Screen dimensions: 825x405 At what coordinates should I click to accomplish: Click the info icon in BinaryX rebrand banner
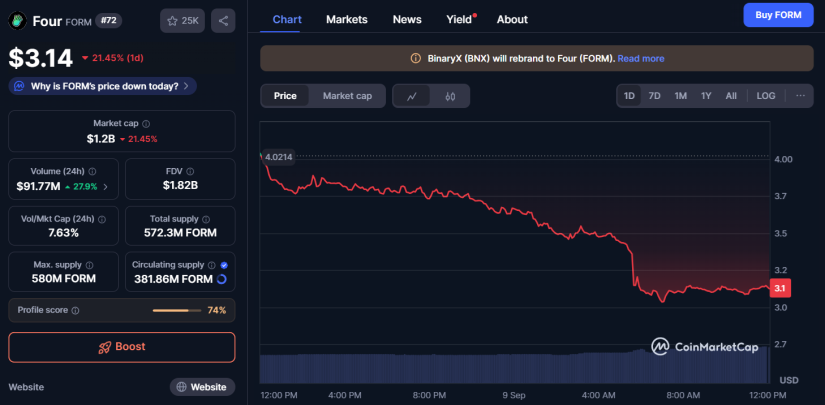point(416,58)
